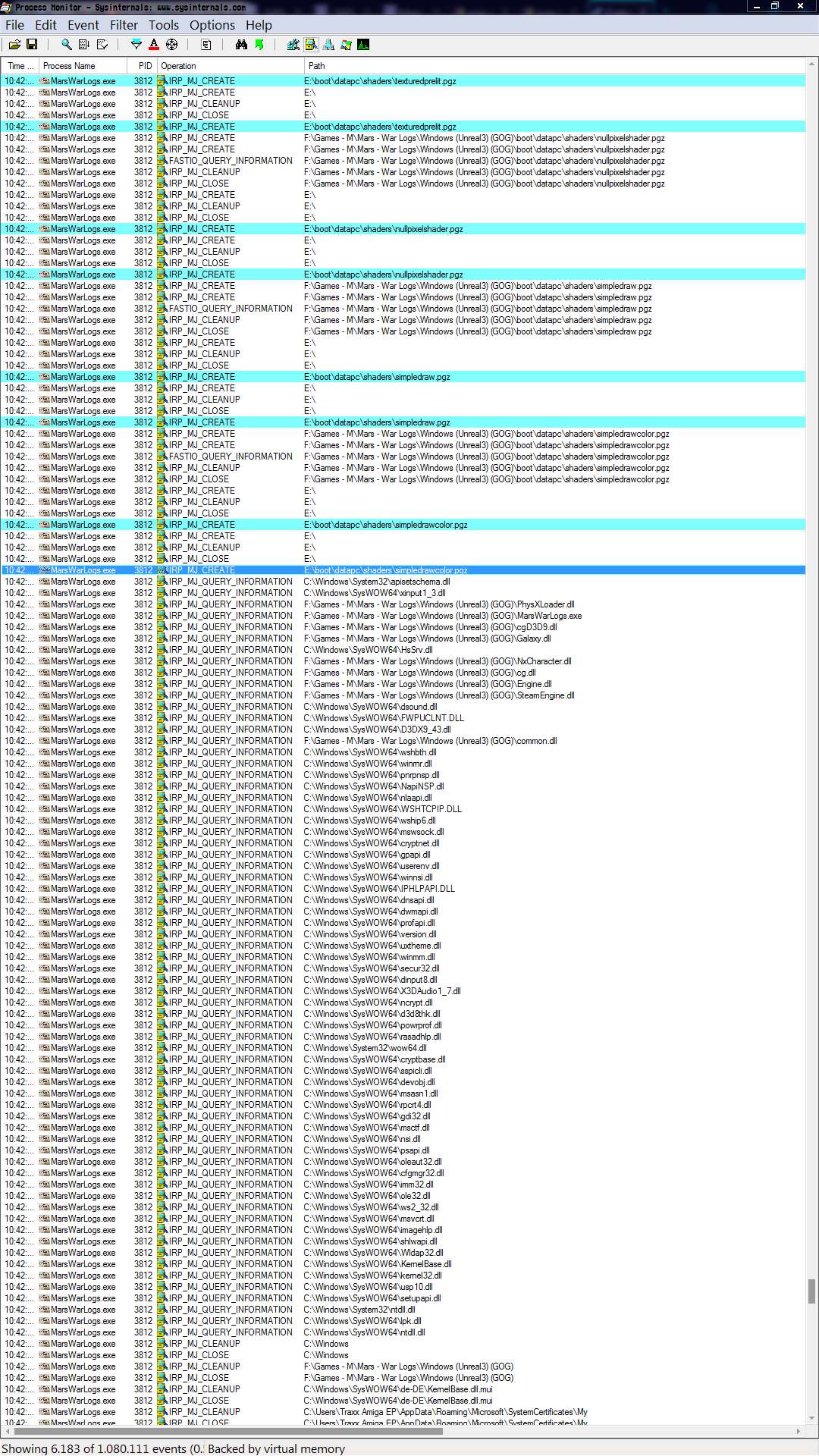Click the Process Name column header
819x1456 pixels.
click(x=83, y=66)
